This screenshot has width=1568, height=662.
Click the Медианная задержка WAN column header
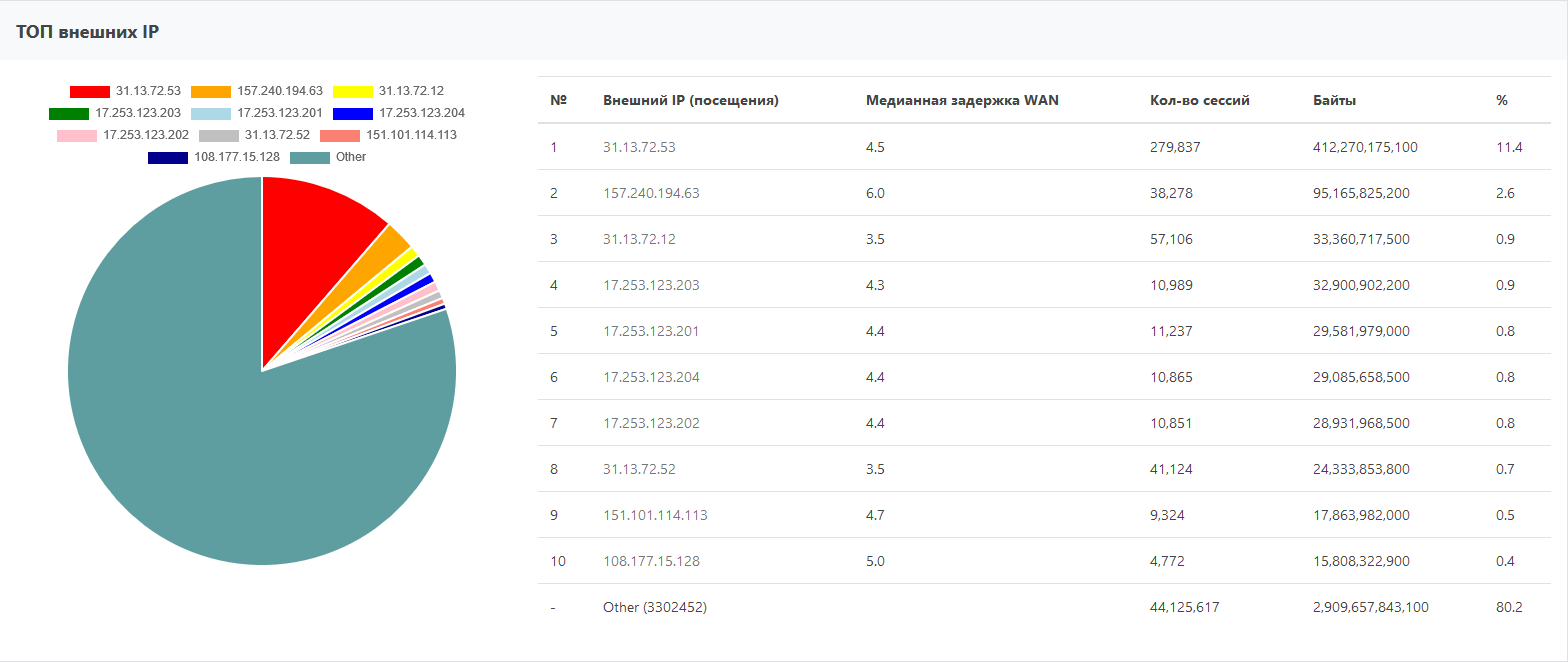962,100
